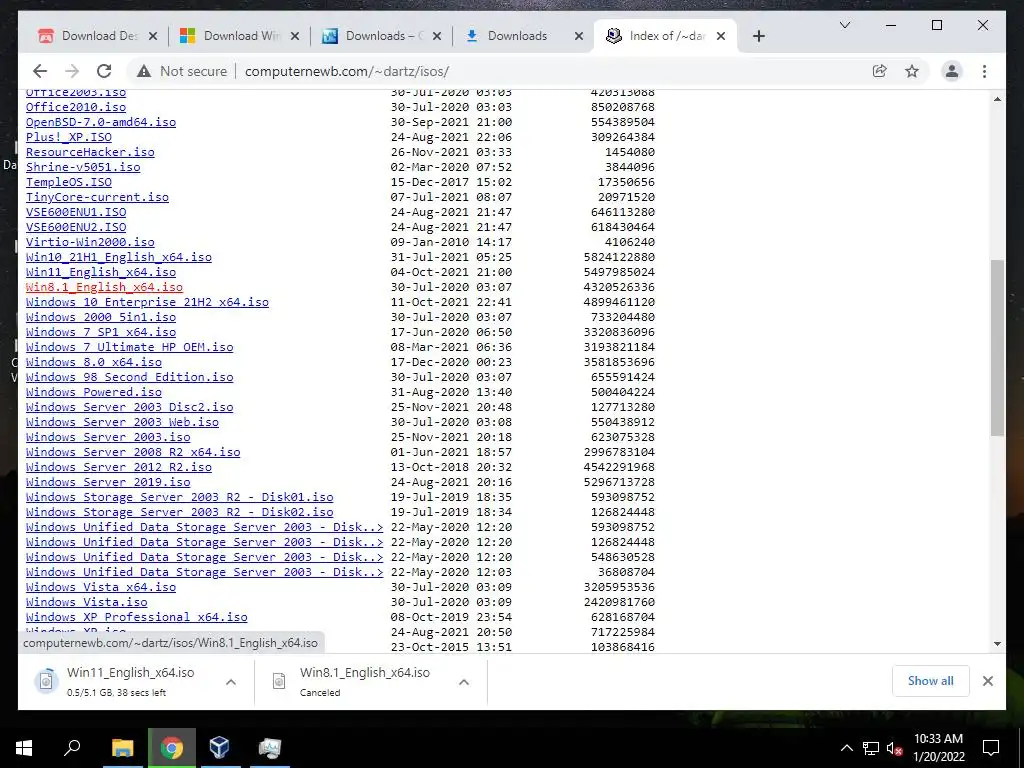Open Windows XP Professional x64.iso link
Viewport: 1024px width, 768px height.
tap(136, 618)
